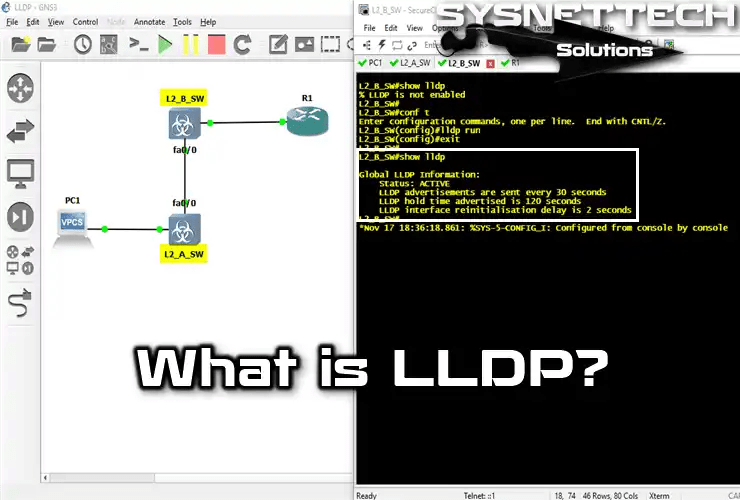Switch to the R1 session tab
This screenshot has height=500, width=740.
(x=510, y=63)
